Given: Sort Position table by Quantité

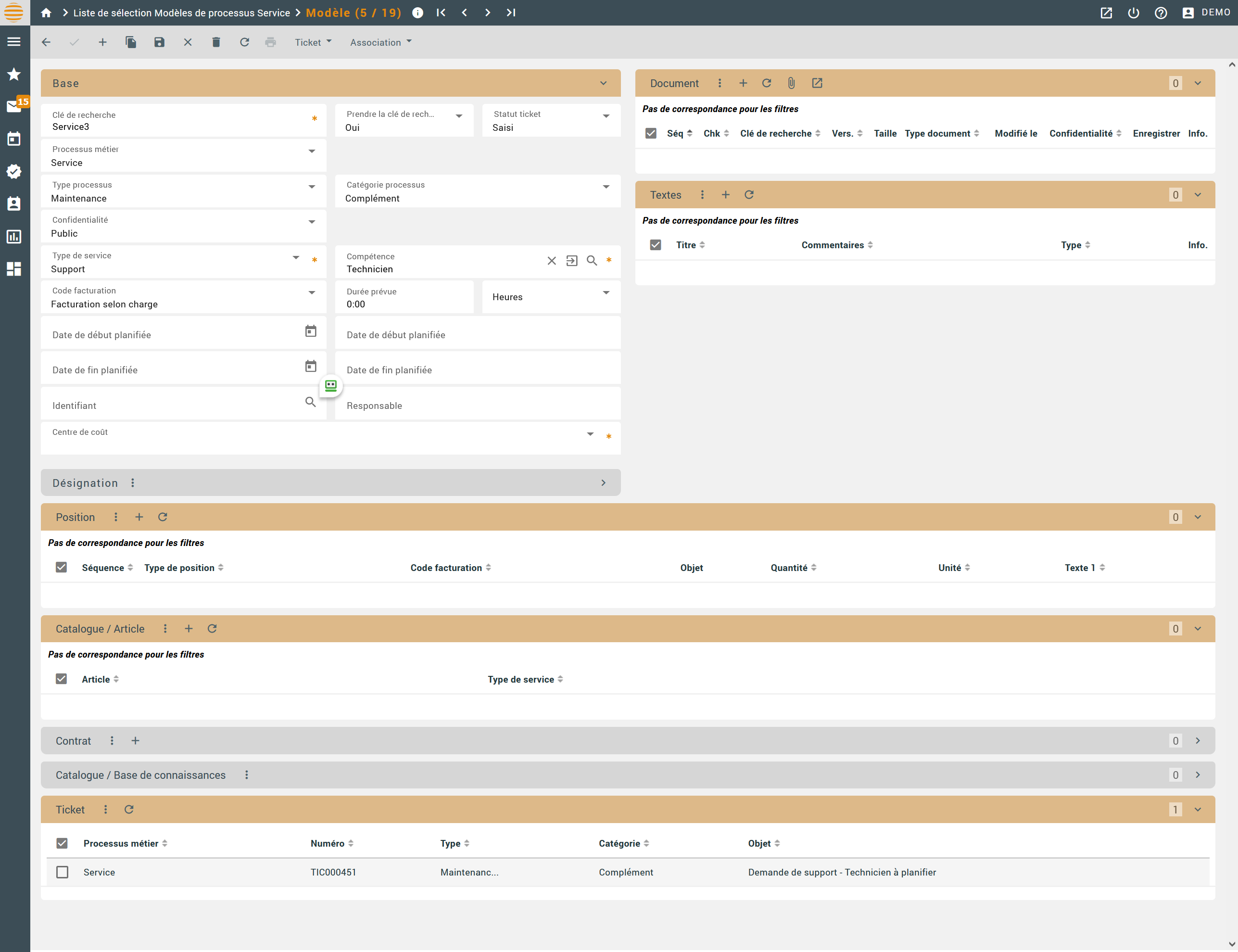Looking at the screenshot, I should 793,567.
